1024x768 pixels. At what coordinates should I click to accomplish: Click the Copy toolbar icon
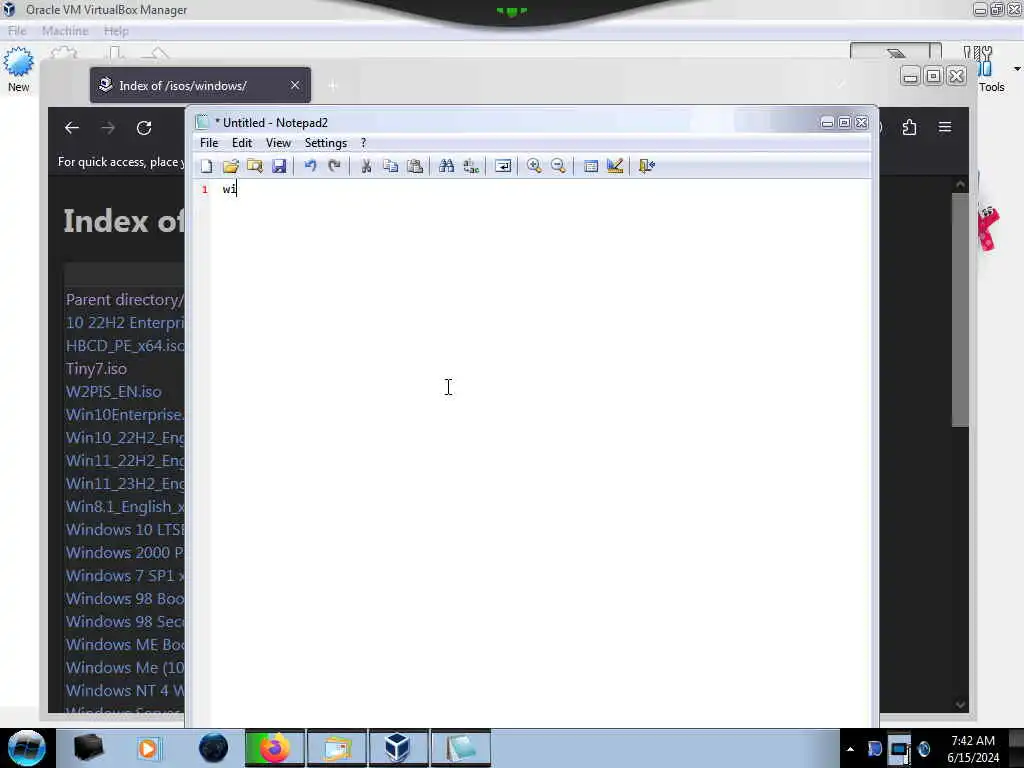coord(391,166)
